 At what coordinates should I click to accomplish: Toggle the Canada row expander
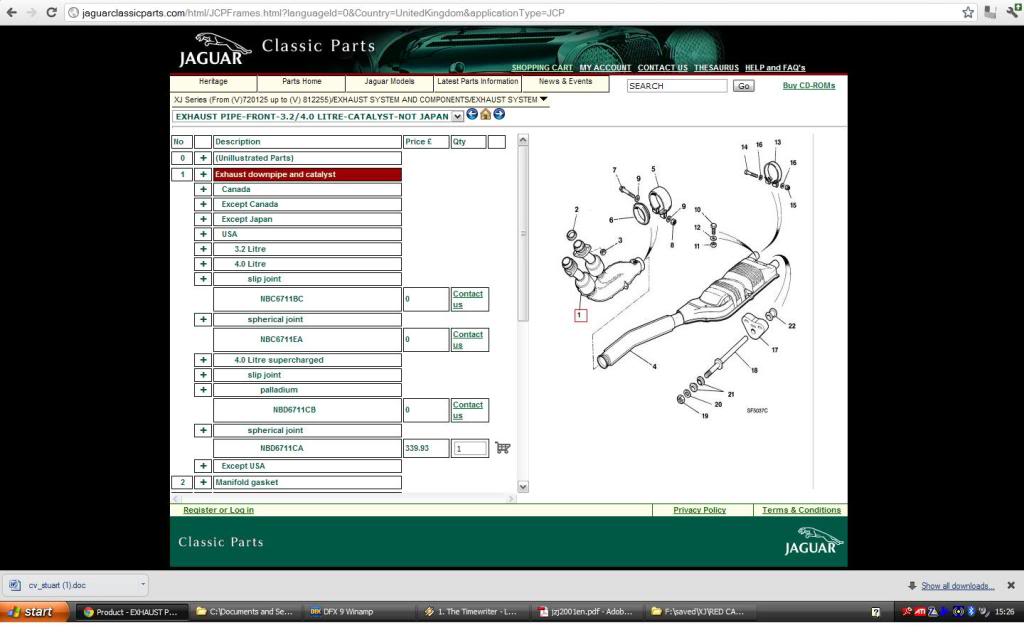[x=203, y=189]
